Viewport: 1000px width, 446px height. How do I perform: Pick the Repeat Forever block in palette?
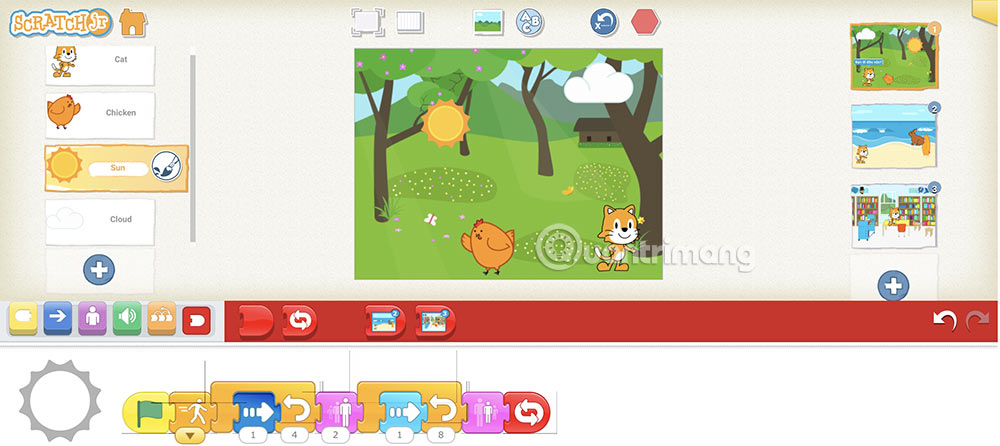300,321
